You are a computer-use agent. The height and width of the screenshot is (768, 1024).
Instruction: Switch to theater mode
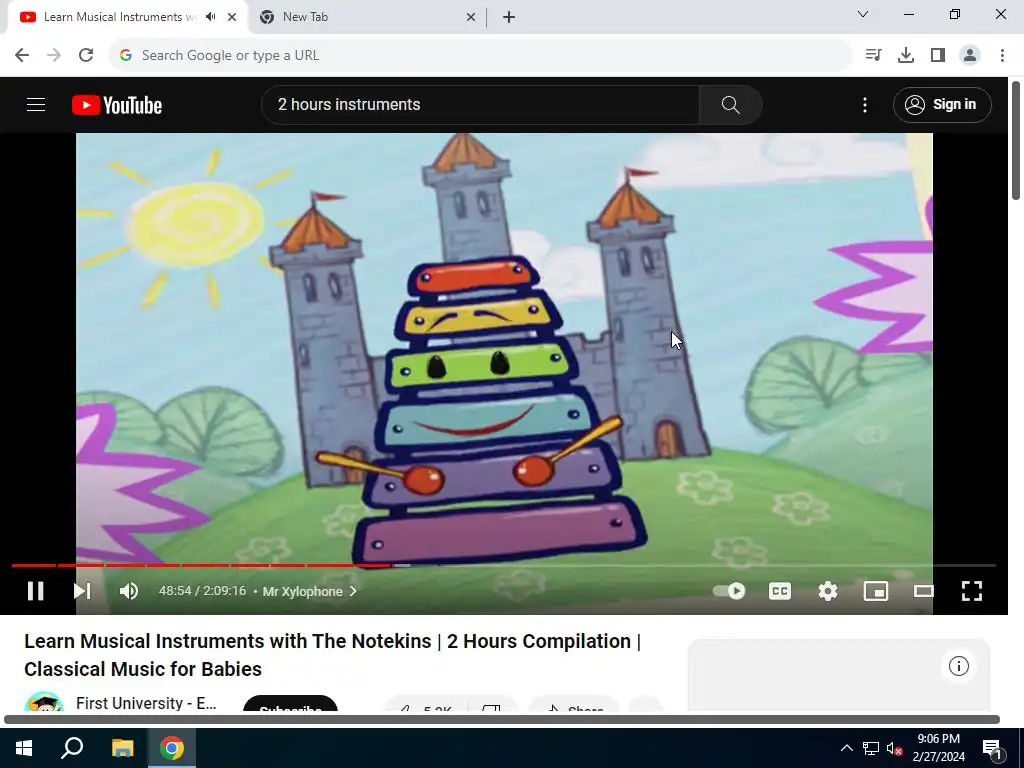923,591
